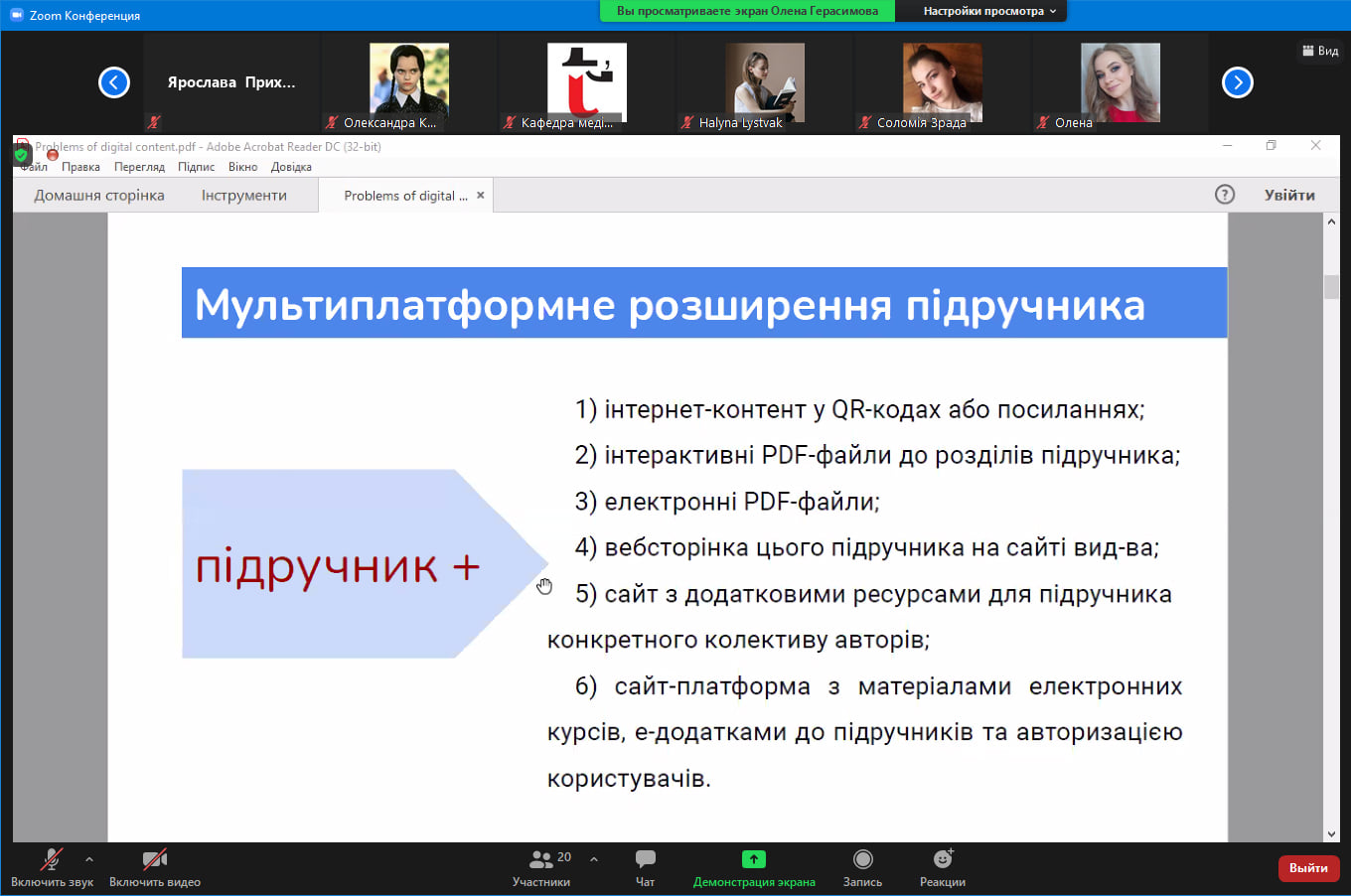The width and height of the screenshot is (1351, 896).
Task: Switch to Домашня сторінка tab
Action: click(x=99, y=196)
